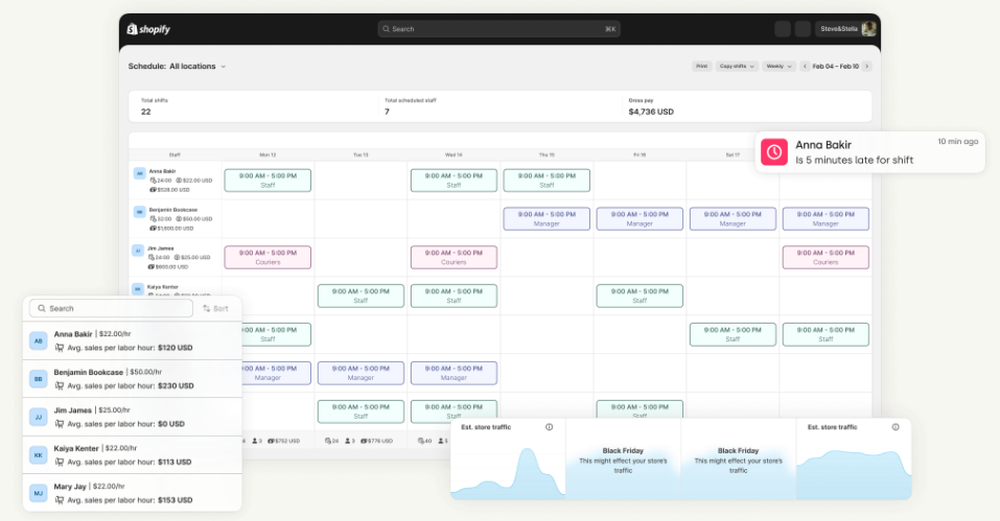Click the Total shifts value 22

pos(146,112)
